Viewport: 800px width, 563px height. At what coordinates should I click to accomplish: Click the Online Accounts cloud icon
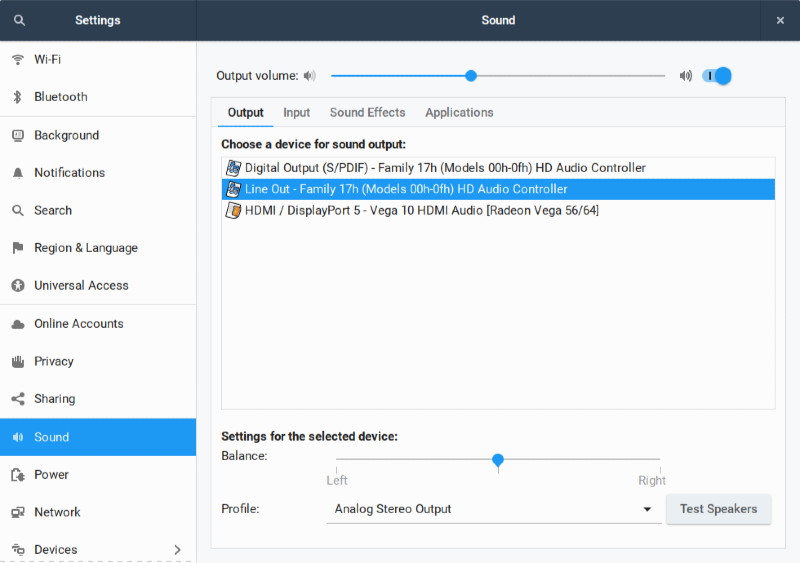tap(17, 324)
